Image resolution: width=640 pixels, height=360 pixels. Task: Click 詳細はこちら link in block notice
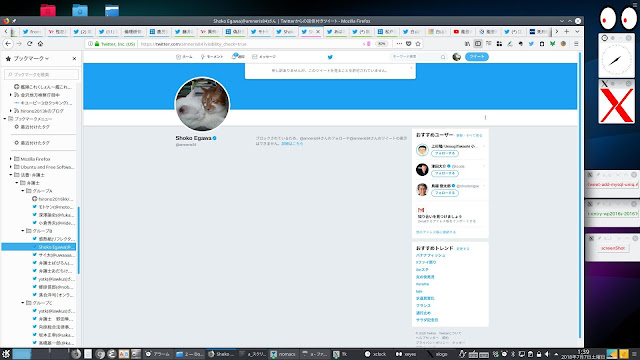(x=292, y=144)
